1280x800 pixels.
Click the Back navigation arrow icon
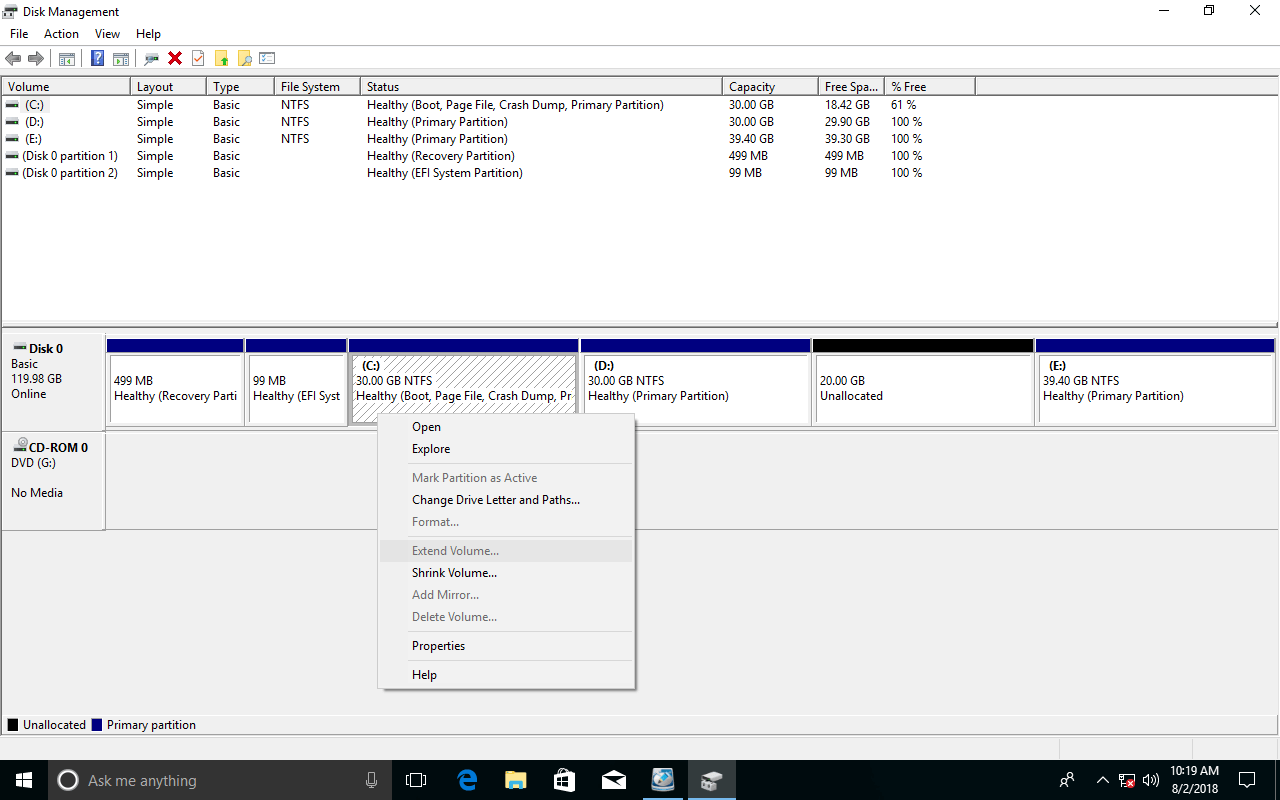pos(13,57)
